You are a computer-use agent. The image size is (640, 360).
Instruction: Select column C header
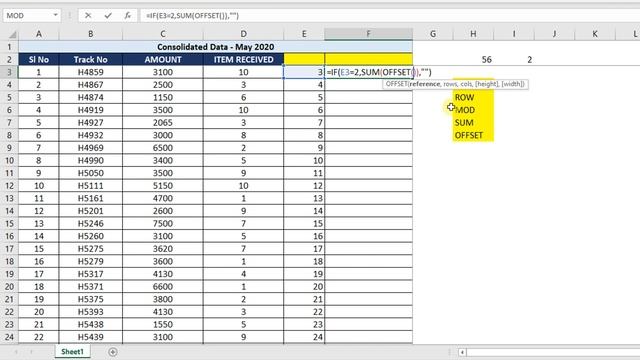pos(162,34)
